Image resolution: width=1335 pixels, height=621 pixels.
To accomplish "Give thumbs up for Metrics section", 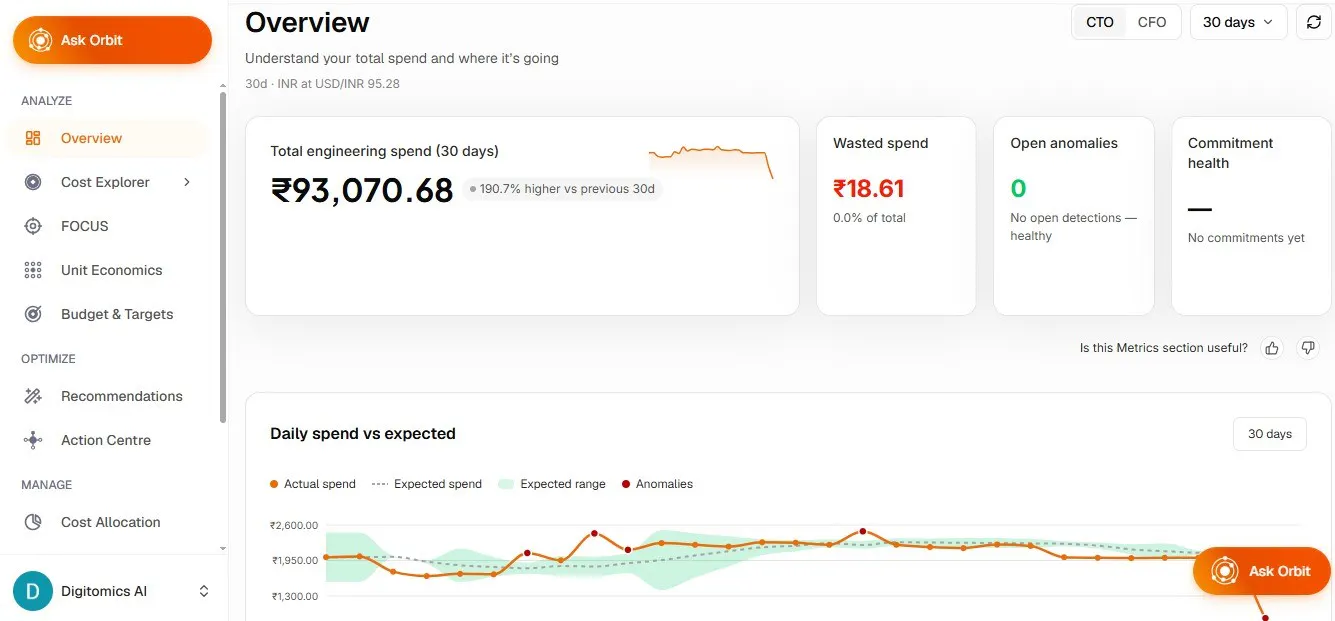I will (x=1272, y=348).
